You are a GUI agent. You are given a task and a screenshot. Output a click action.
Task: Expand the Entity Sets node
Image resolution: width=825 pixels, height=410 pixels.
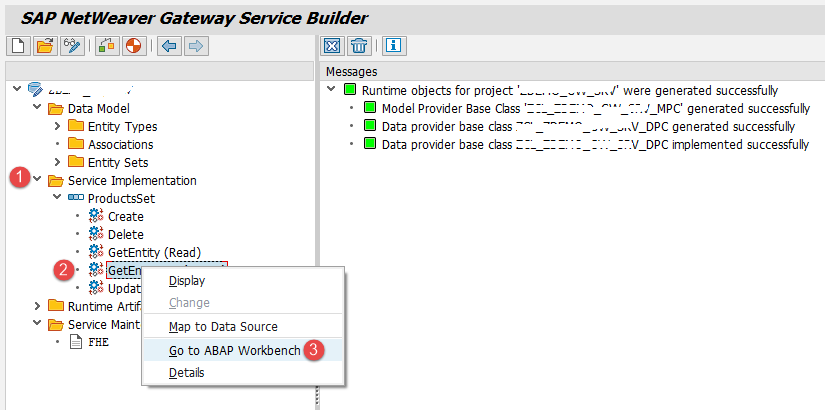click(57, 162)
